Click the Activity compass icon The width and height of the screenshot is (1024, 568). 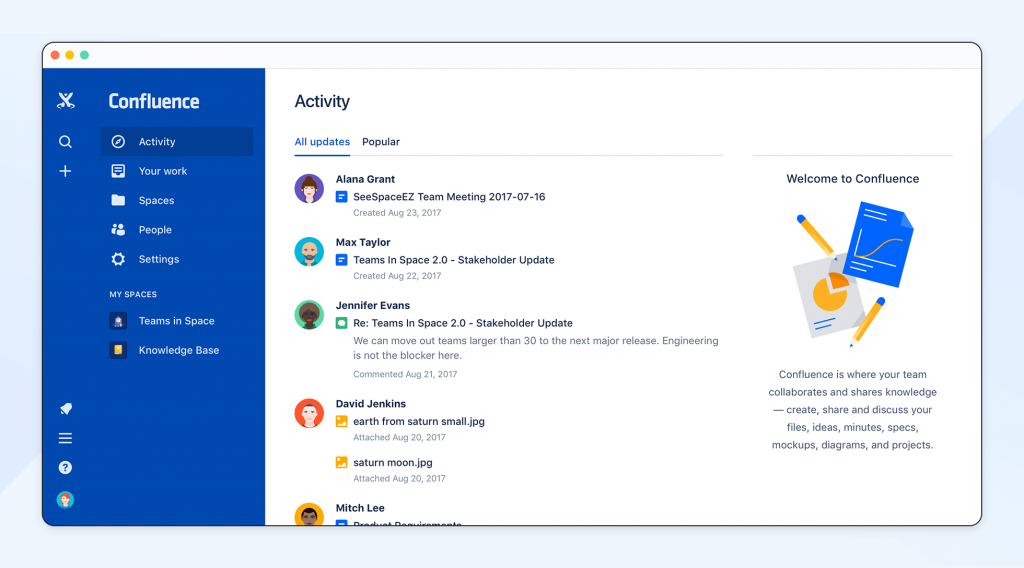[x=118, y=142]
